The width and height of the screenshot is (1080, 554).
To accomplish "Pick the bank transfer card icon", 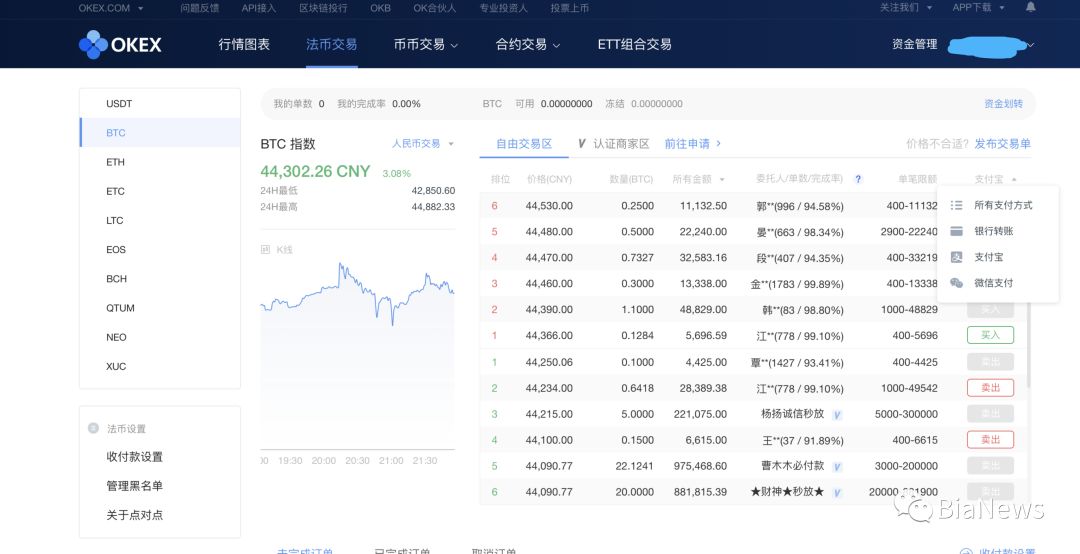I will [x=956, y=231].
